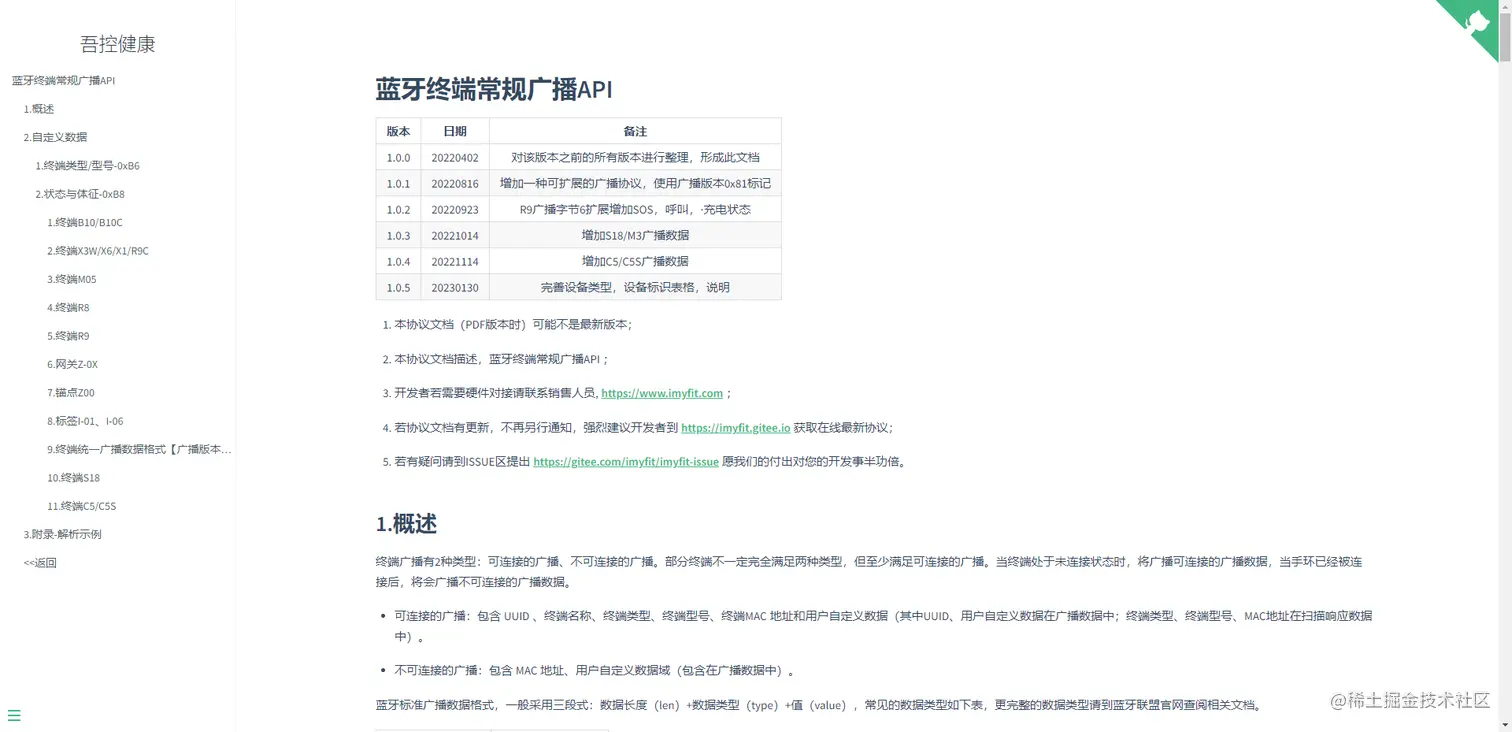
Task: Click the bullet starting 不可连接的广播：包含 MAC
Action: pos(594,670)
